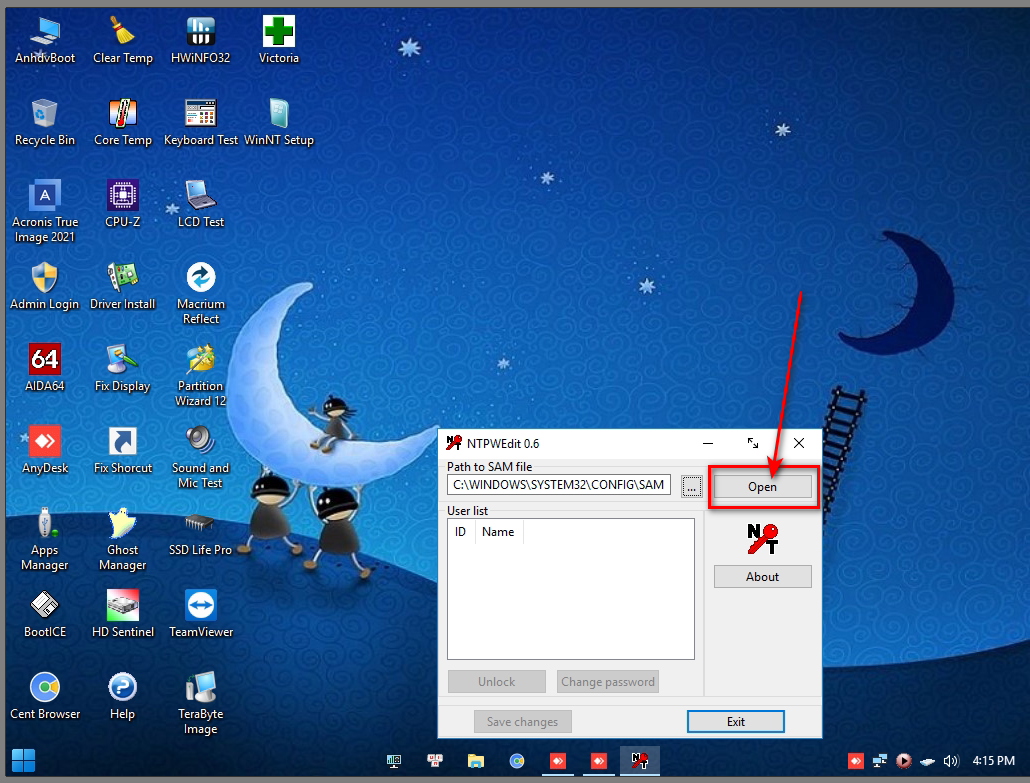Launch the CPU-Z desktop icon

point(123,204)
